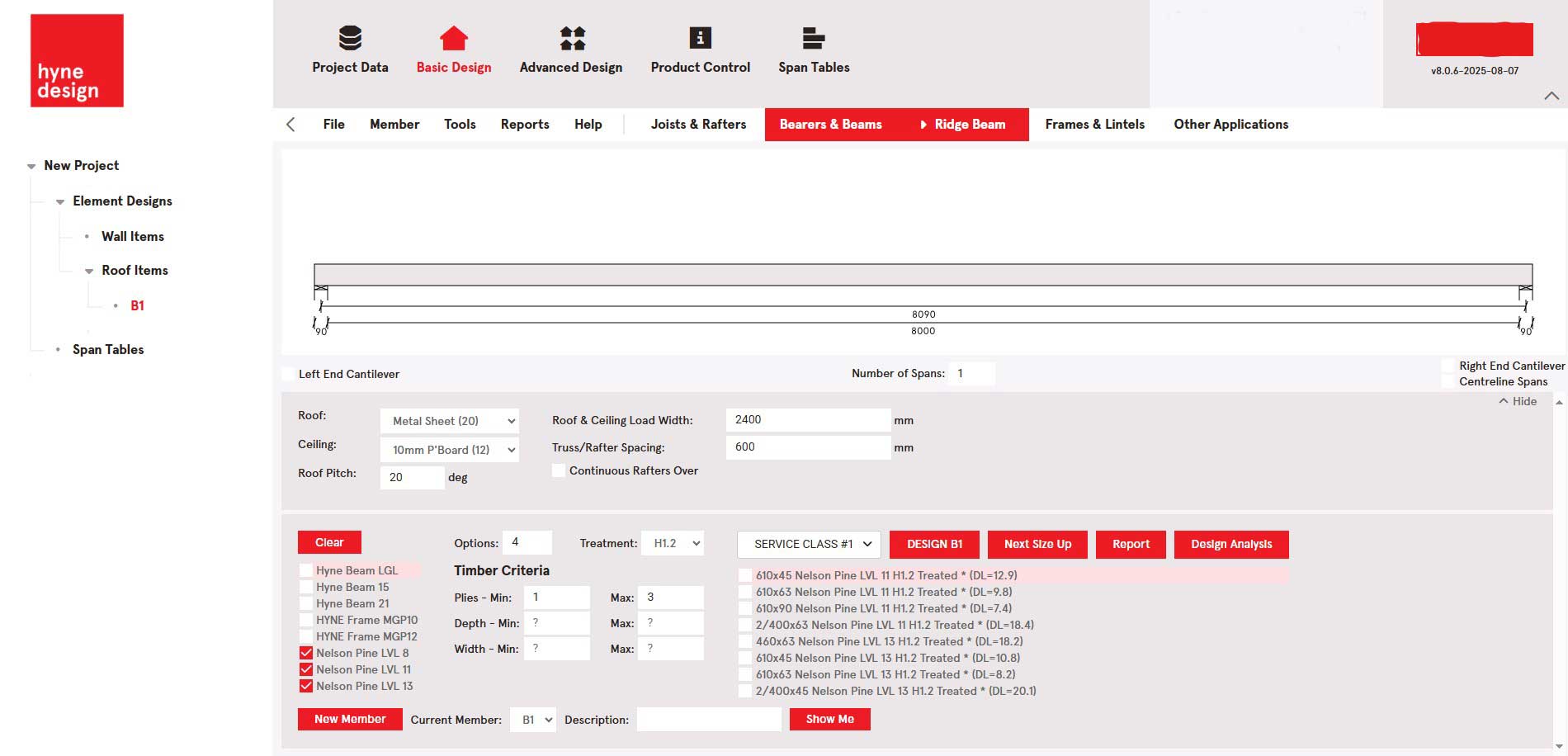The height and width of the screenshot is (756, 1568).
Task: Enable Hyne Beam 21 checkbox
Action: click(306, 603)
